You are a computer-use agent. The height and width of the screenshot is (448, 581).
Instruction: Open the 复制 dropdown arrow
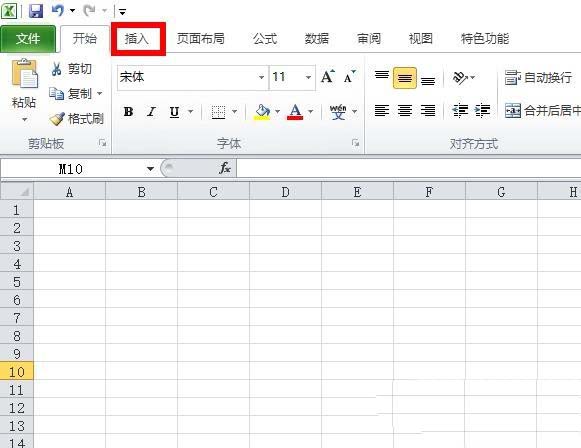click(x=100, y=93)
